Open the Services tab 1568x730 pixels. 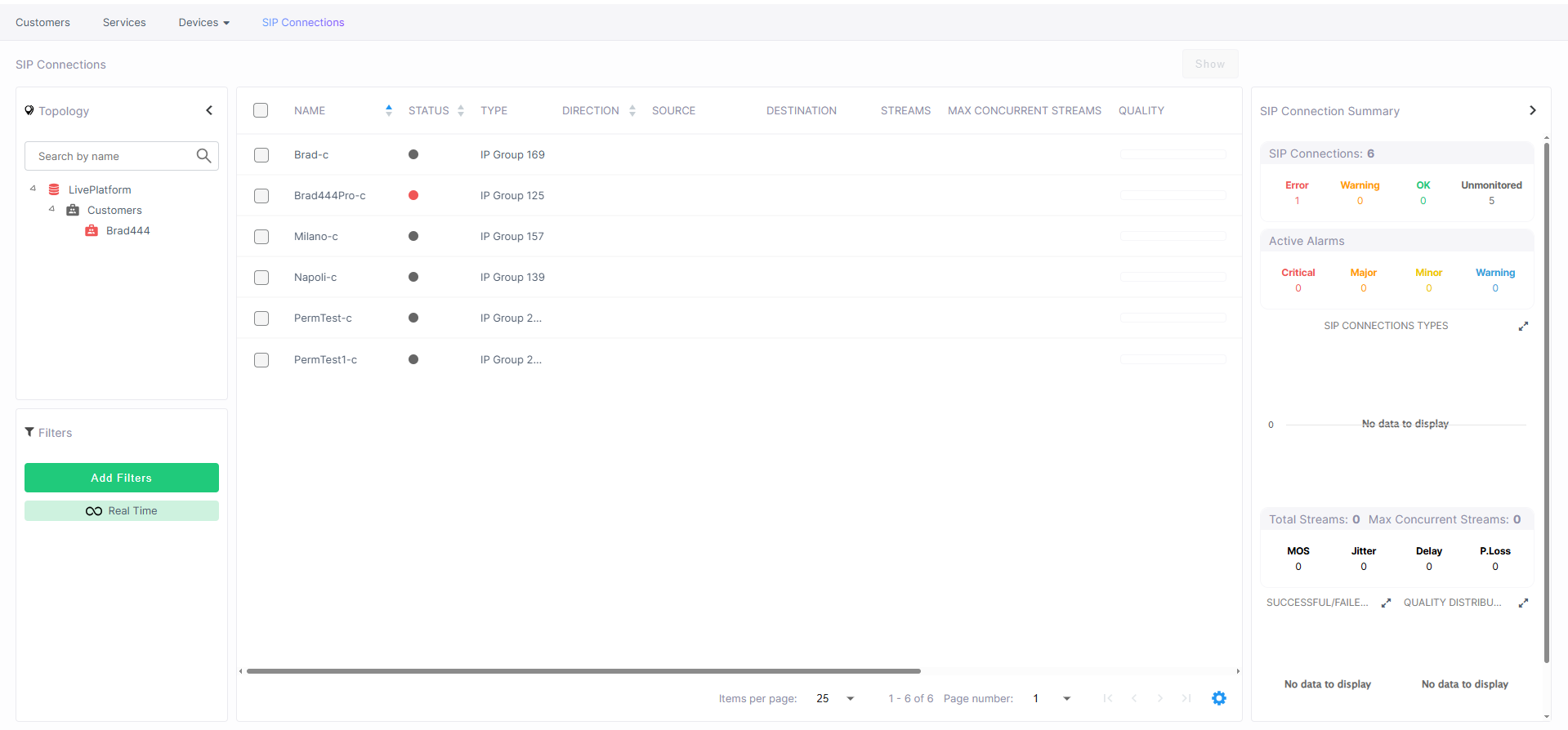(124, 22)
